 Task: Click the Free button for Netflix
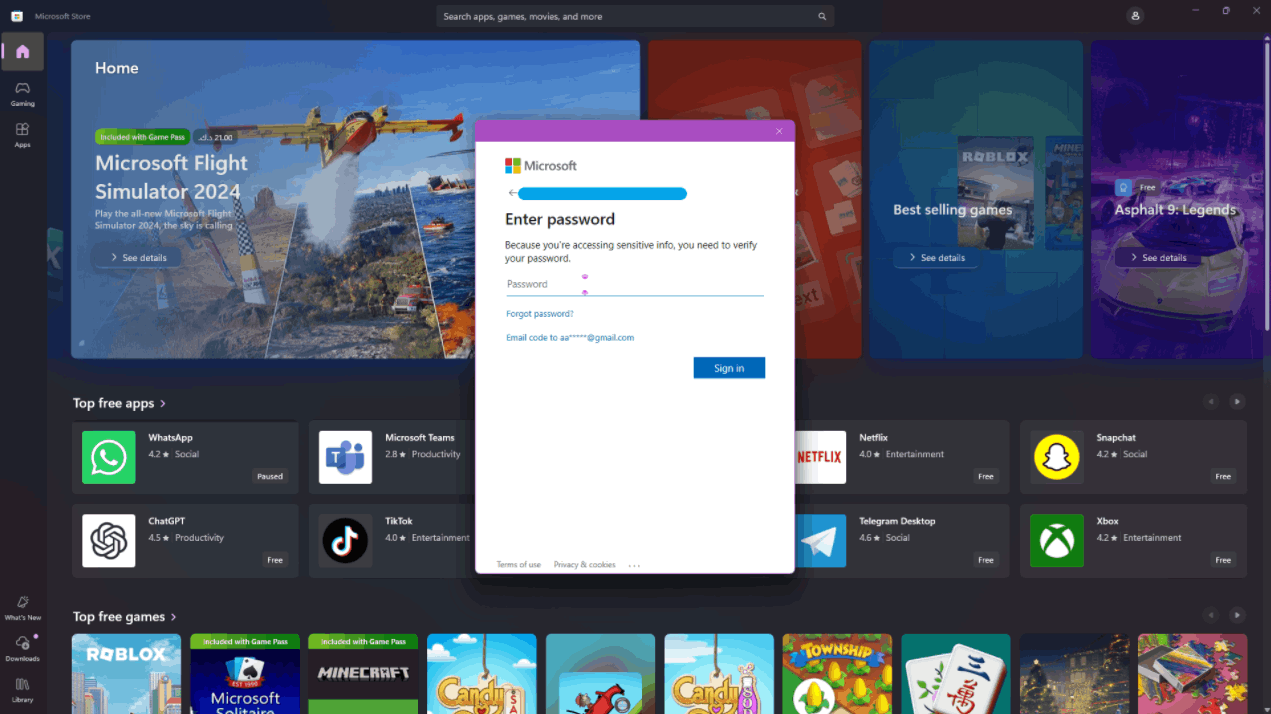[x=986, y=476]
